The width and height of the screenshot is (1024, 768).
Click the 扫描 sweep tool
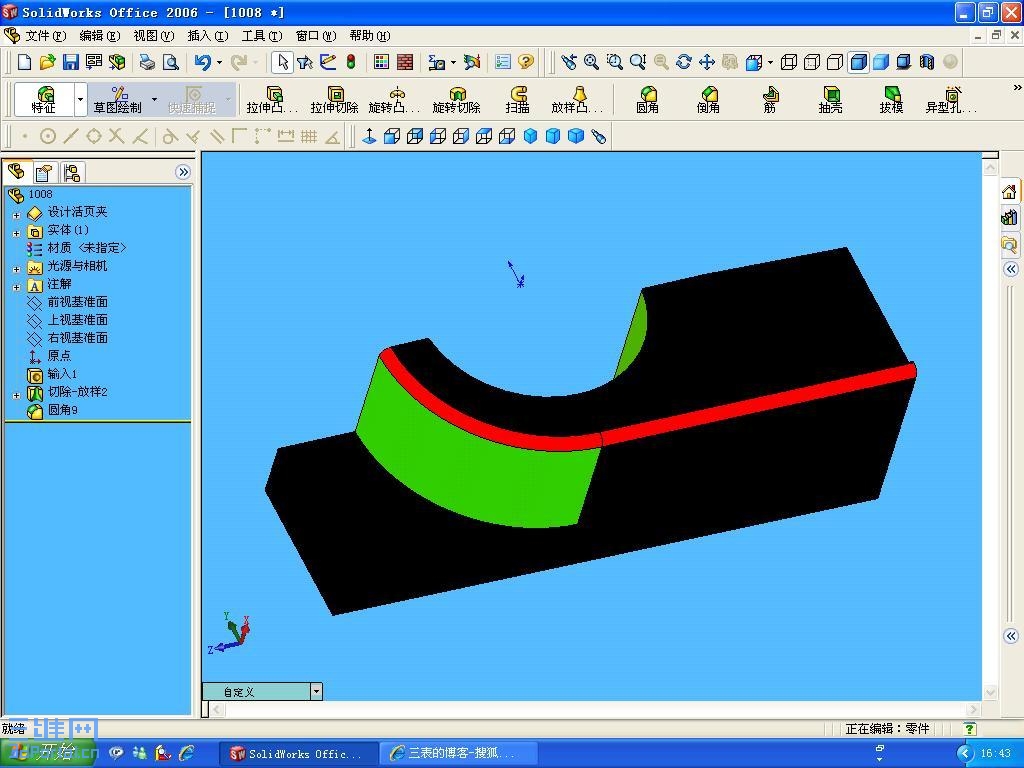(x=517, y=100)
